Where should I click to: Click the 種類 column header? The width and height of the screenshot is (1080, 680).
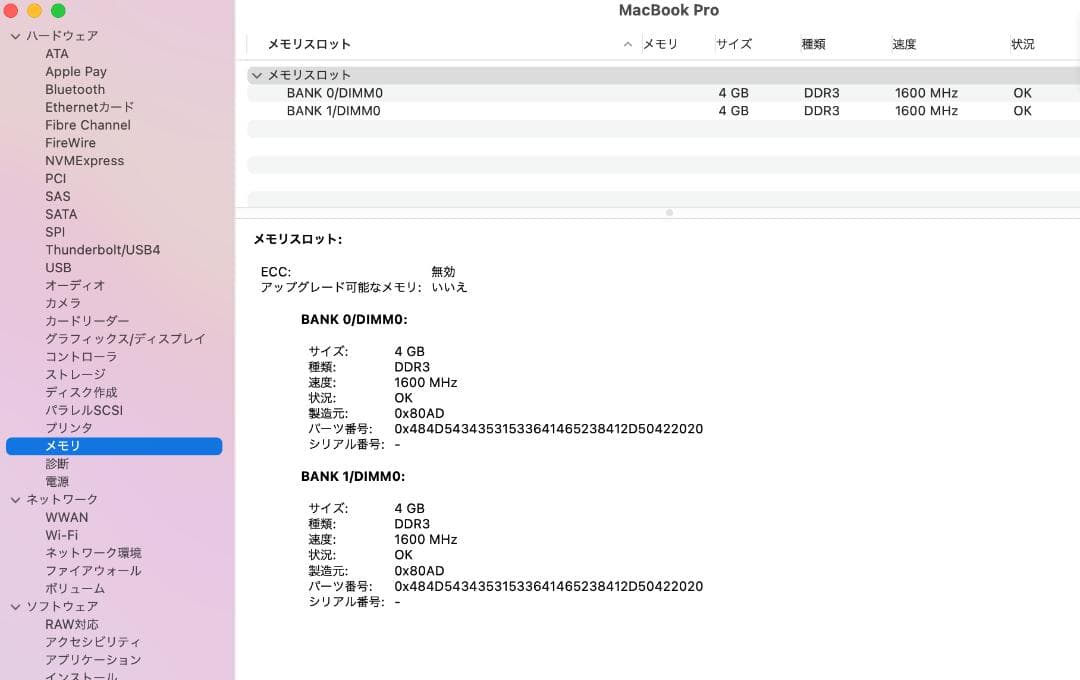(812, 44)
